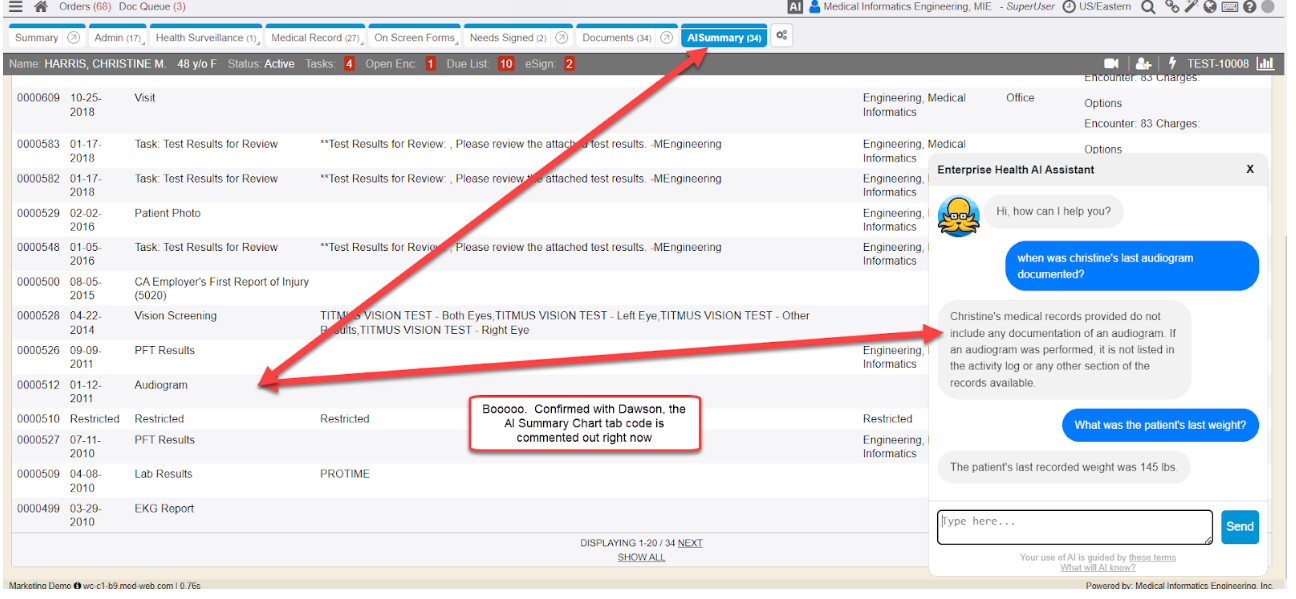Viewport: 1296px width, 599px height.
Task: Go to the home page icon
Action: pyautogui.click(x=41, y=7)
